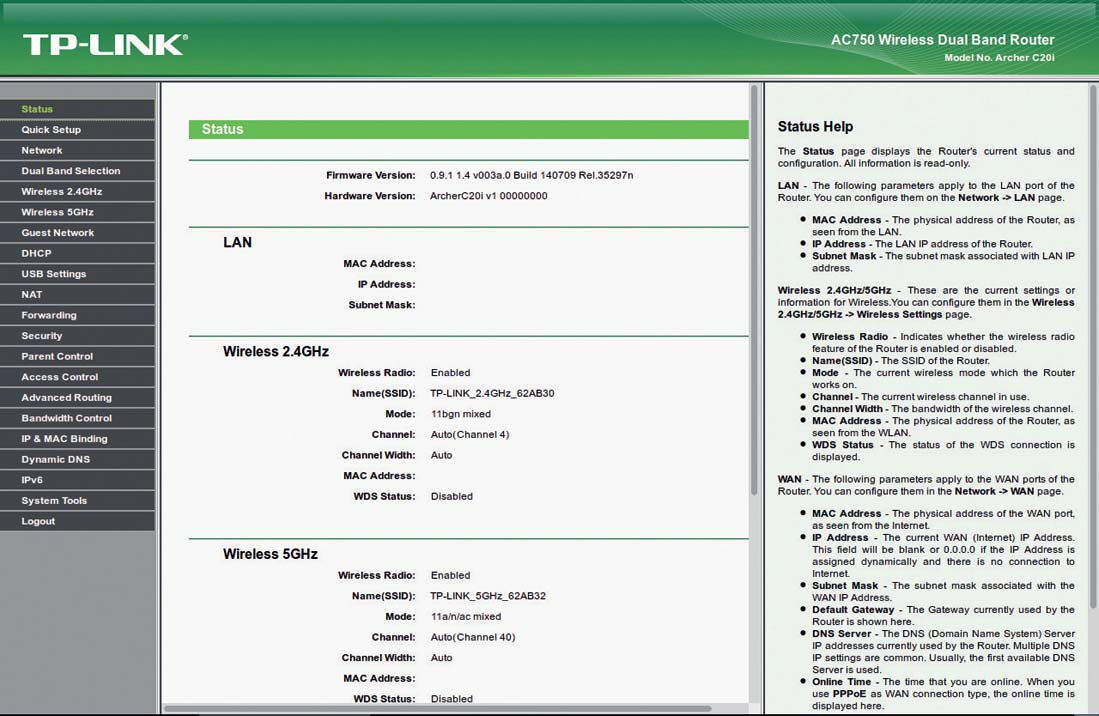The width and height of the screenshot is (1099, 716).
Task: Click the 'LAN' section heading
Action: click(x=238, y=242)
